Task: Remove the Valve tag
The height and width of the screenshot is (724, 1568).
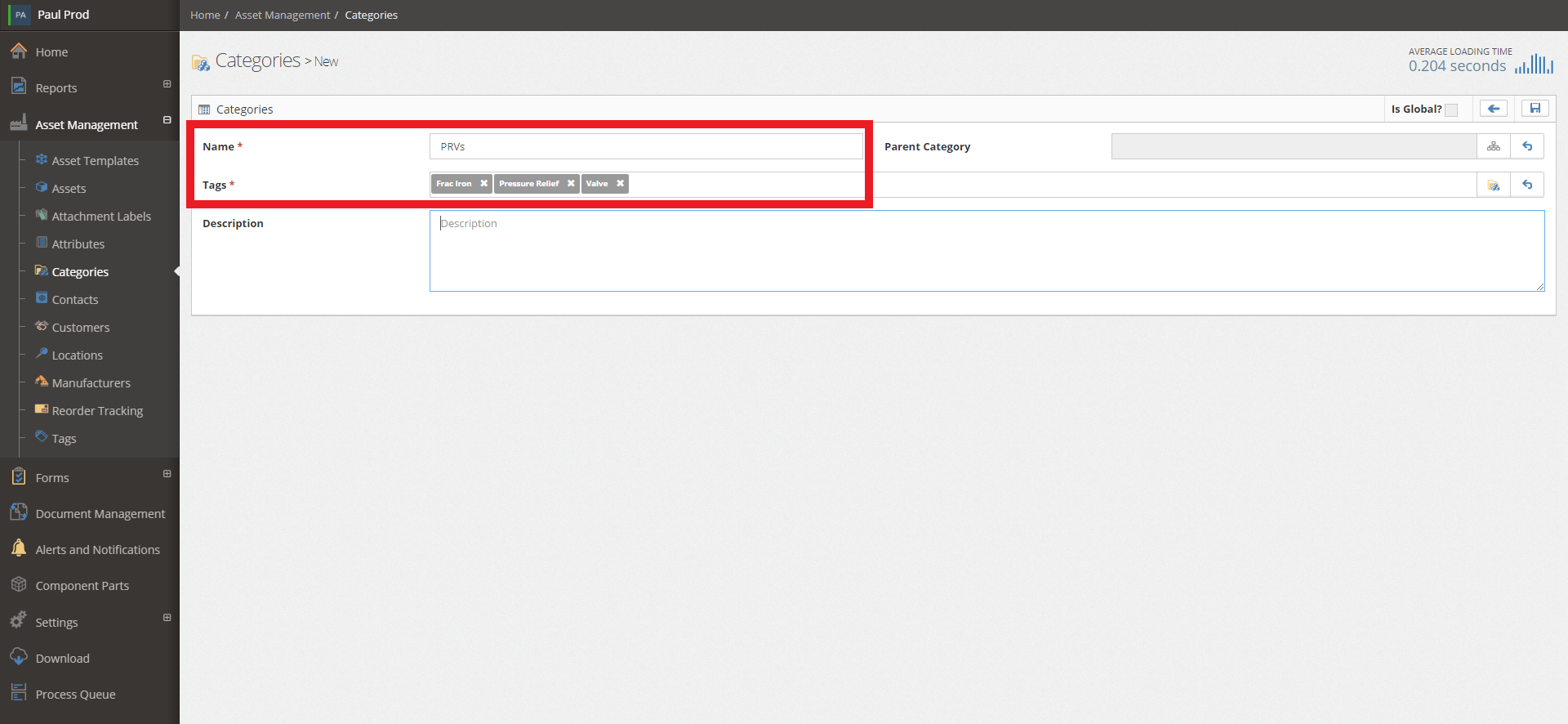Action: (x=620, y=184)
